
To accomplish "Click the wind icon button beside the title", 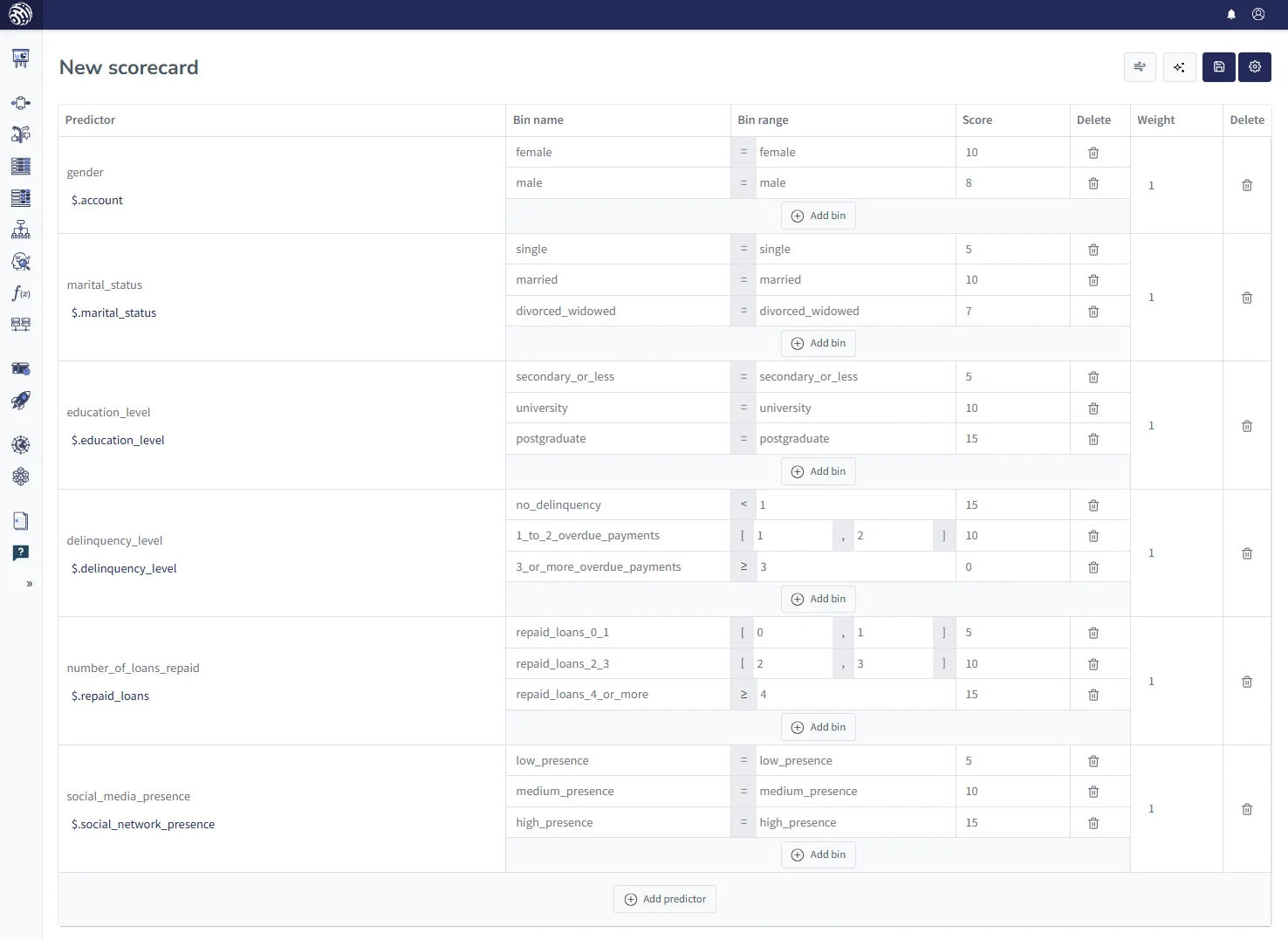I will 1140,67.
